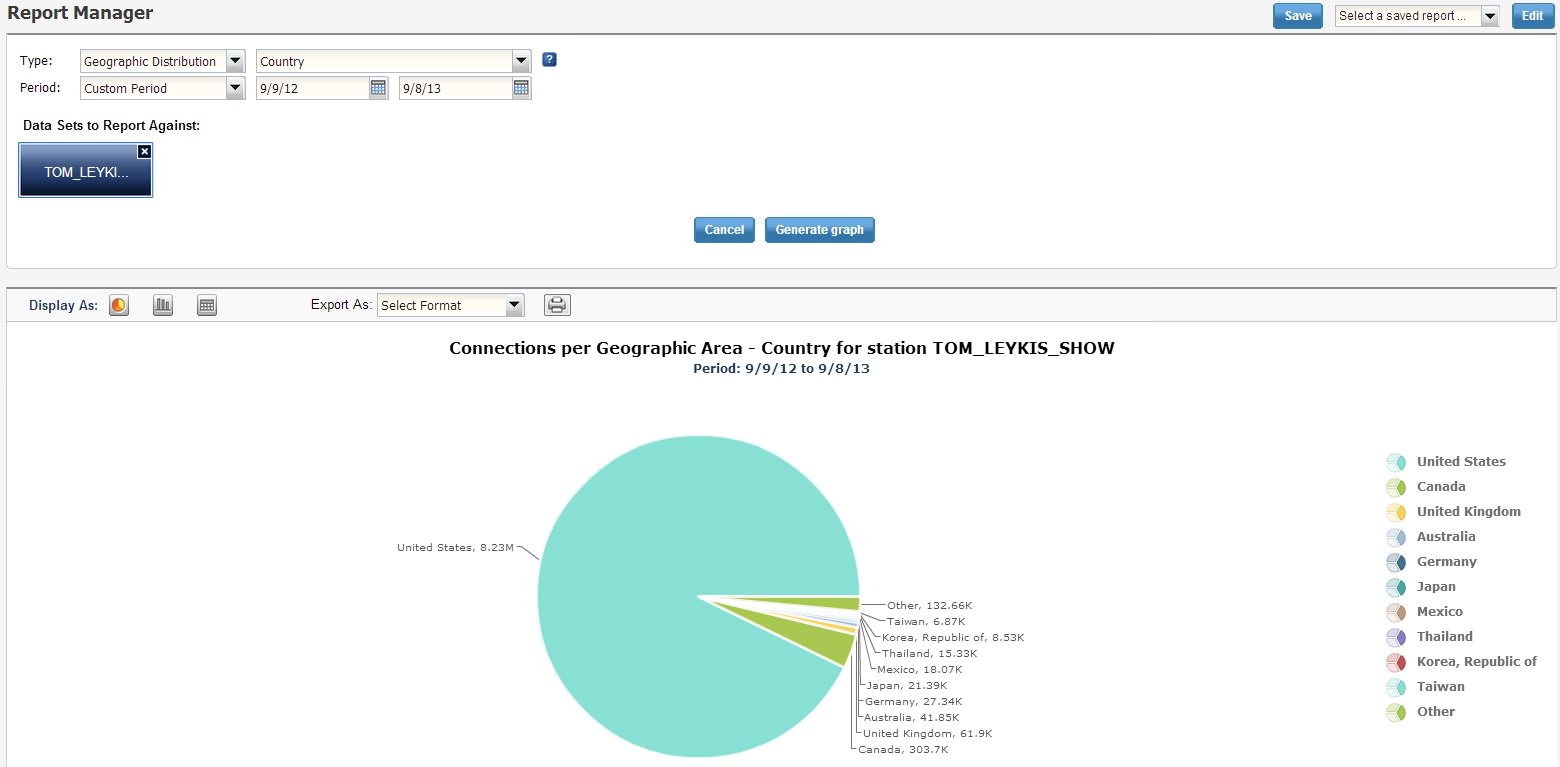Click the United Kingdom, 61.9K chart label
The image size is (1560, 767).
point(927,733)
